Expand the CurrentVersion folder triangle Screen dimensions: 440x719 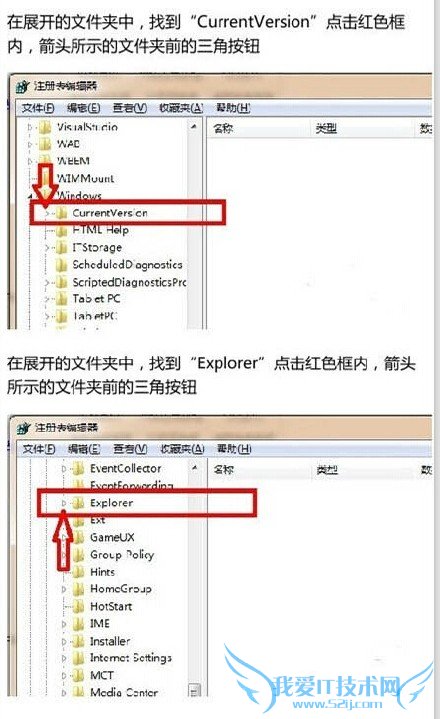(47, 213)
